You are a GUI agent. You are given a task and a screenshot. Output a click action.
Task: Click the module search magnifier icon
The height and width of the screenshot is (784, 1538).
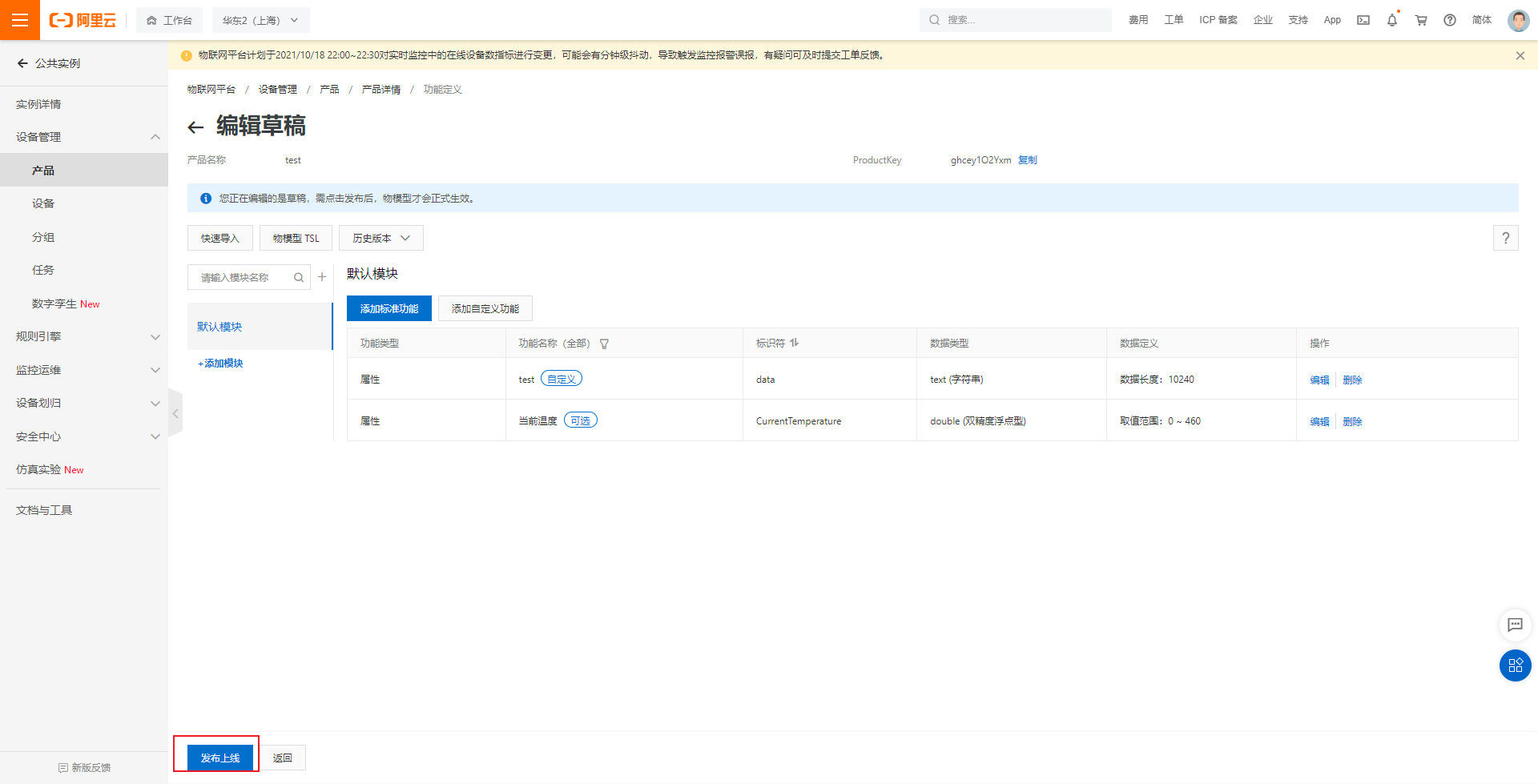coord(298,278)
